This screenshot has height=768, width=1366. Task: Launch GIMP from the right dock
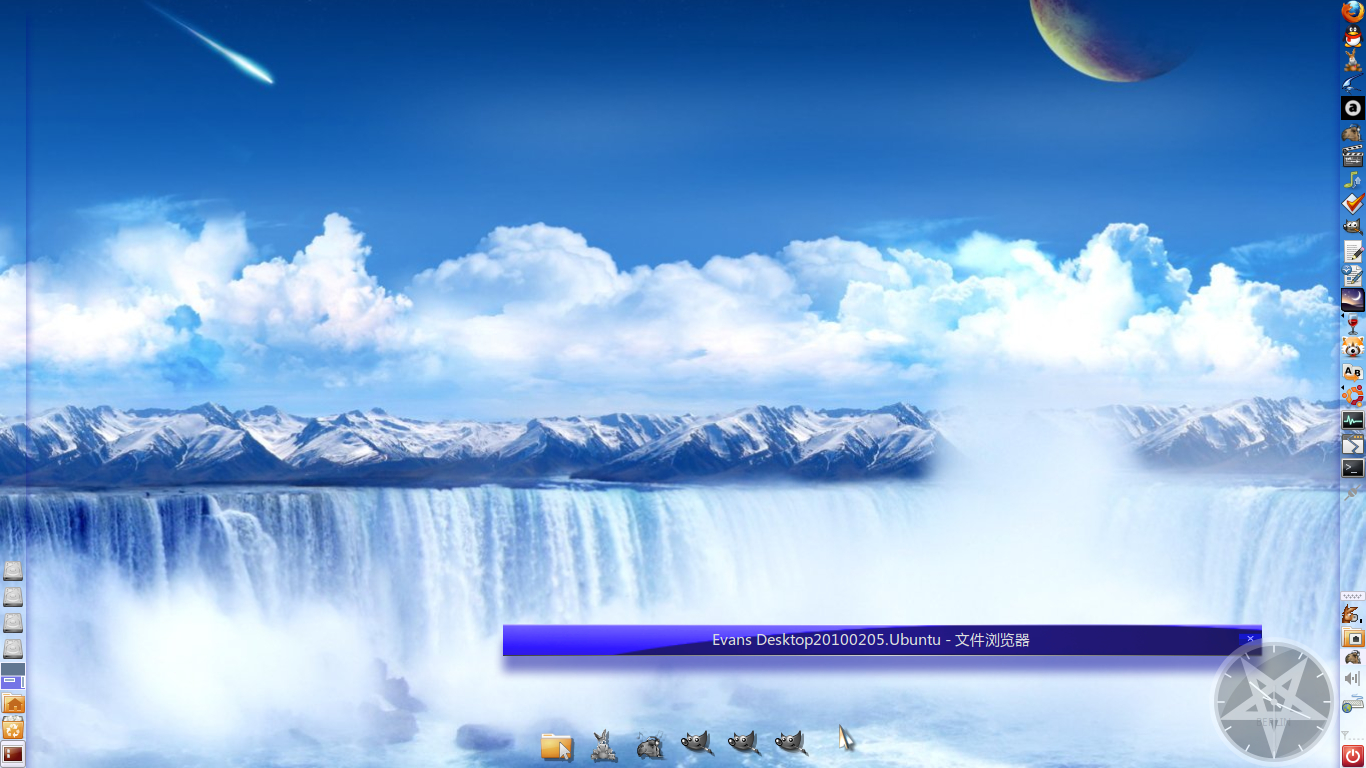pos(1353,227)
